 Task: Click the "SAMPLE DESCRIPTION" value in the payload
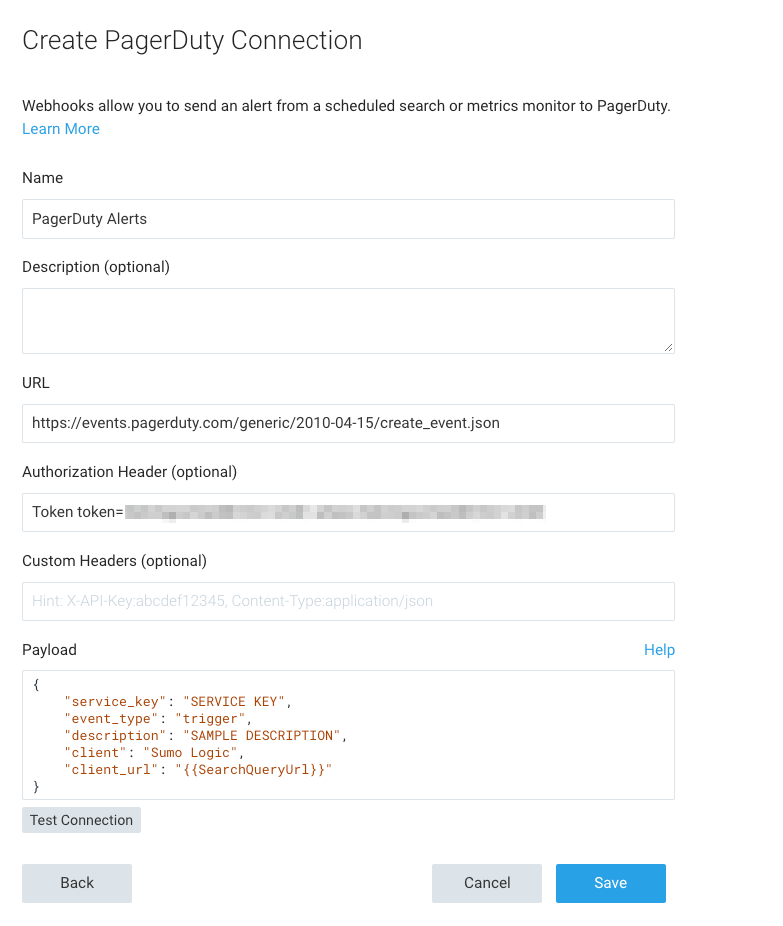click(263, 736)
